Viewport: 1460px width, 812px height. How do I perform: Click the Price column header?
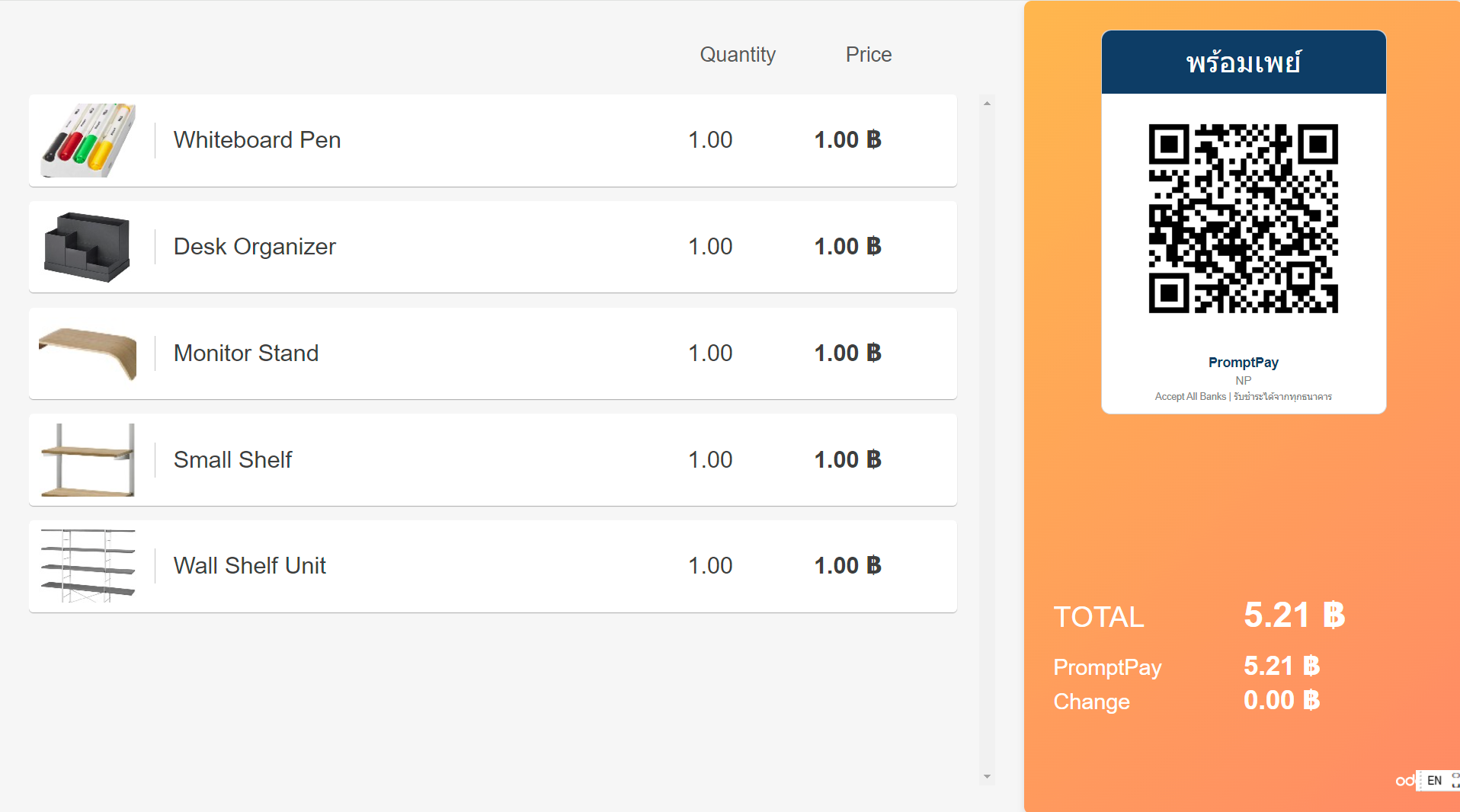point(869,55)
